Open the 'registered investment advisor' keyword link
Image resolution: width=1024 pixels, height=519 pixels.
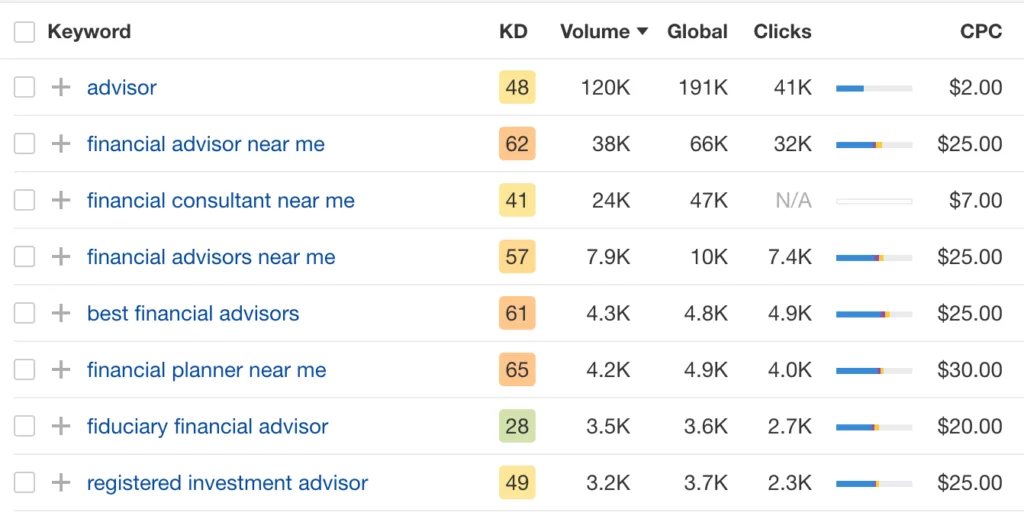coord(227,483)
